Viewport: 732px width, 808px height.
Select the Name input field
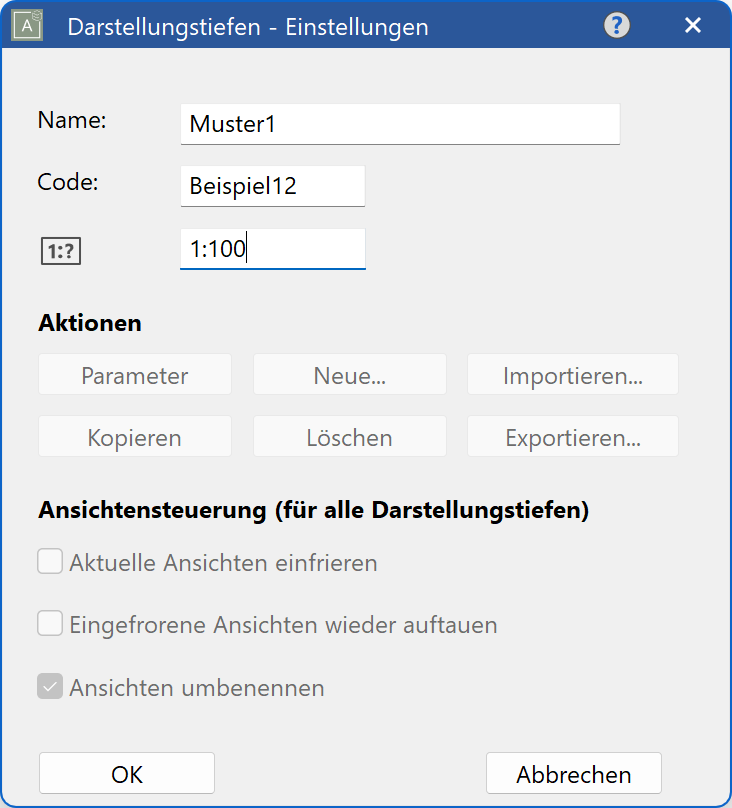tap(399, 123)
